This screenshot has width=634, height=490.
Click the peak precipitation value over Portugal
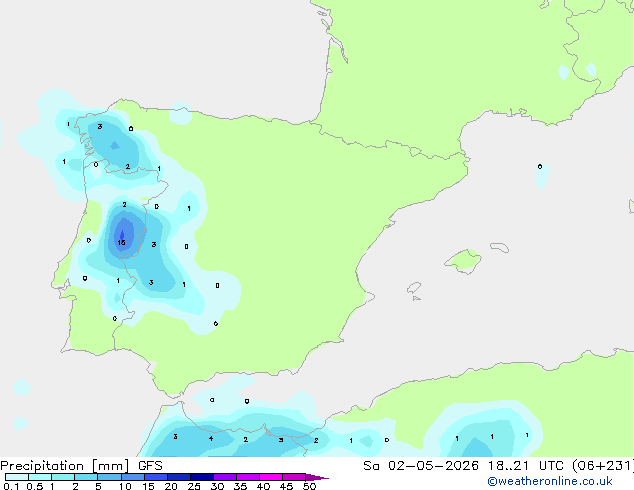click(x=121, y=243)
